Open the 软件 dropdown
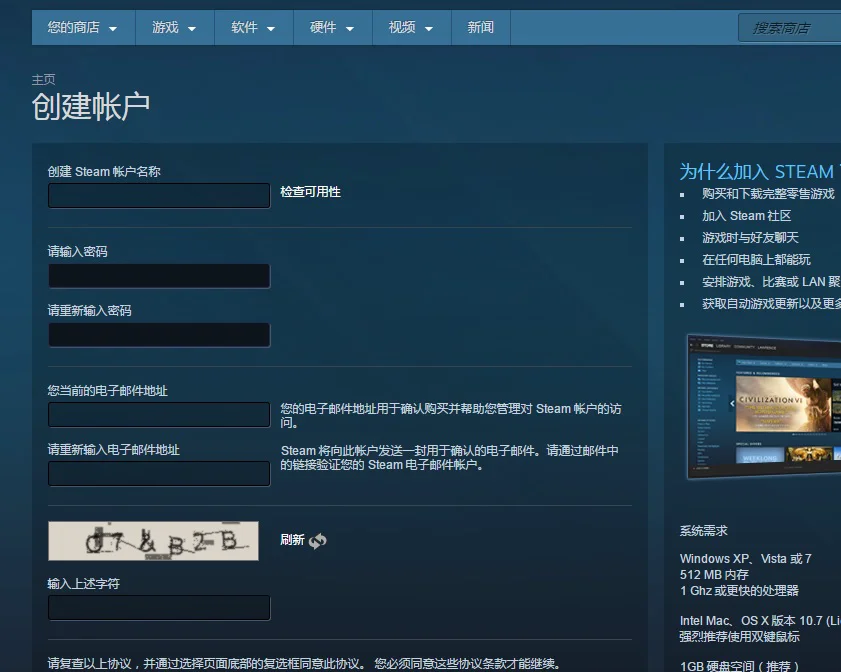 click(x=253, y=27)
